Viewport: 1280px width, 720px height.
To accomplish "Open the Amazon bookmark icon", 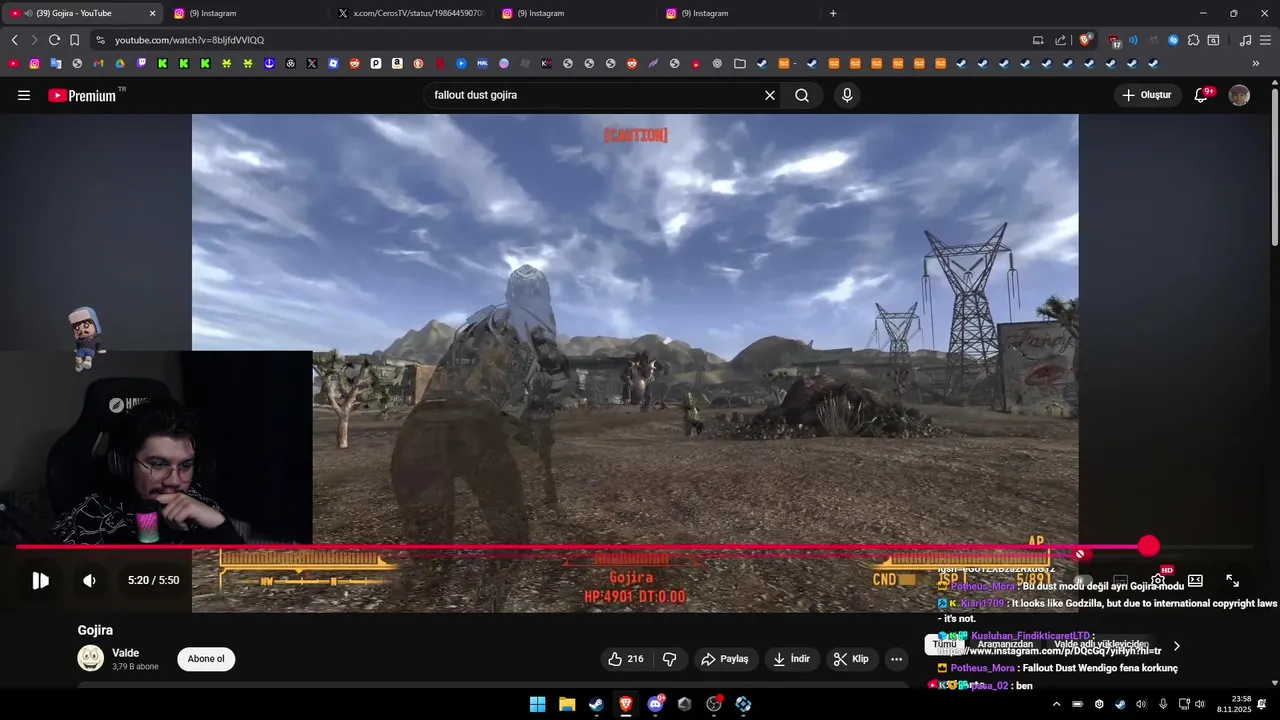I will [397, 63].
